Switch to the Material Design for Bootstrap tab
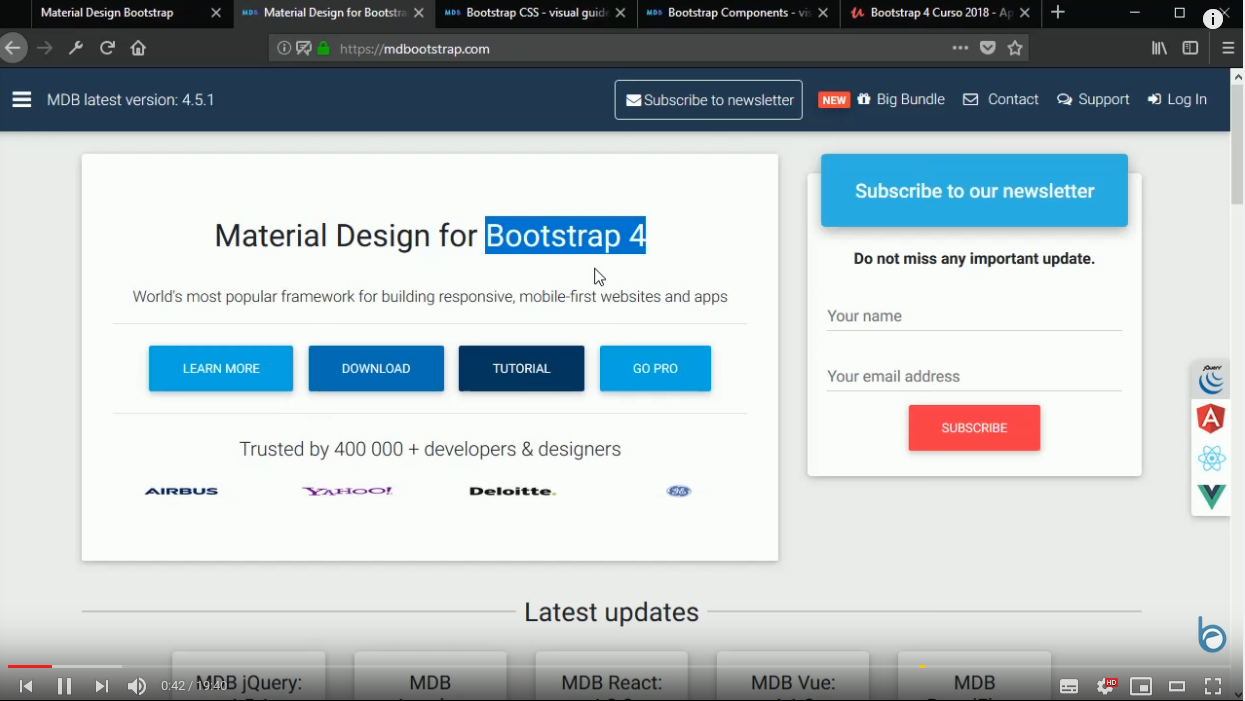The image size is (1245, 701). (x=334, y=13)
